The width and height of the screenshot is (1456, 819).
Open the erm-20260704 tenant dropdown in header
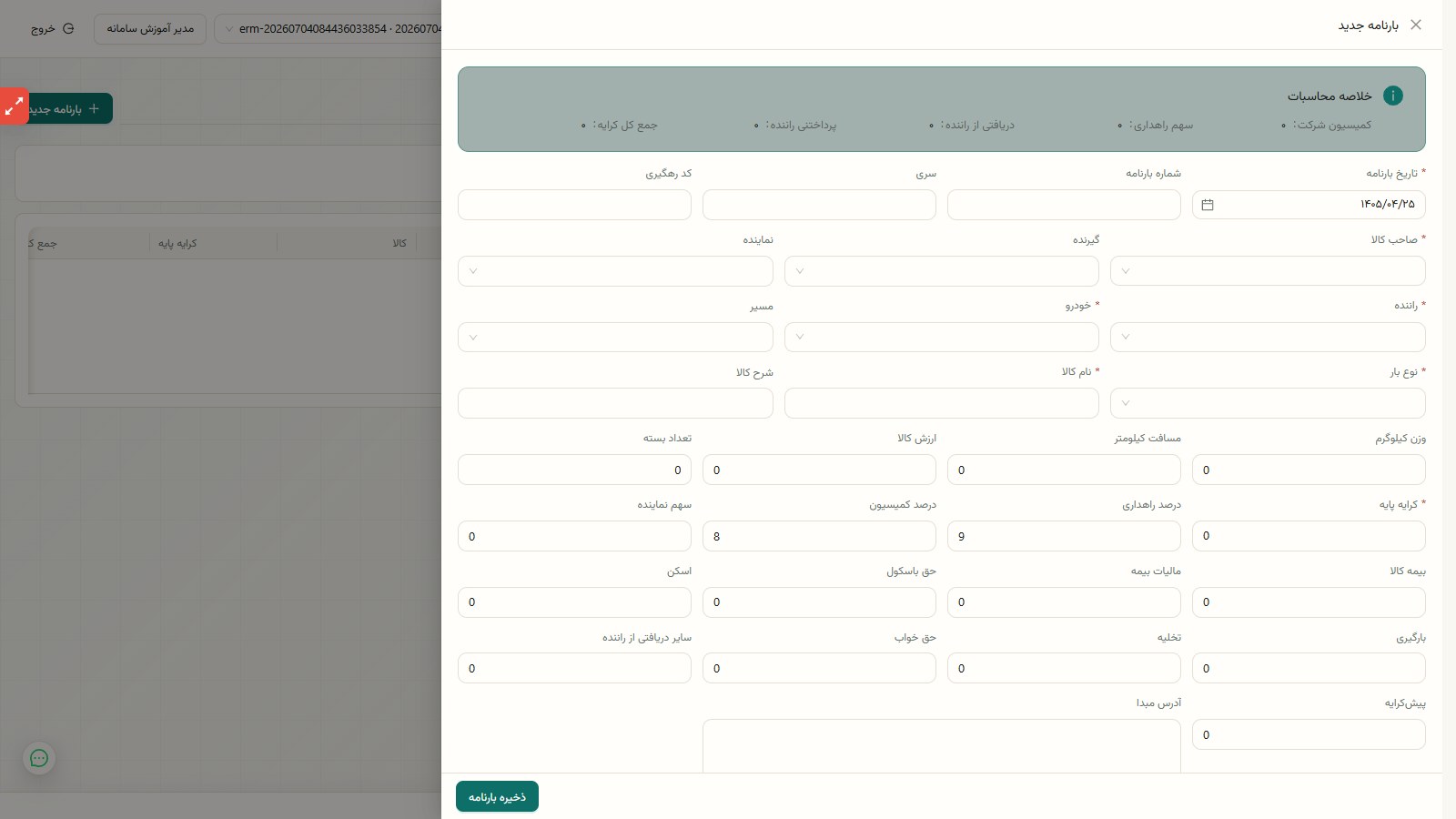click(329, 28)
